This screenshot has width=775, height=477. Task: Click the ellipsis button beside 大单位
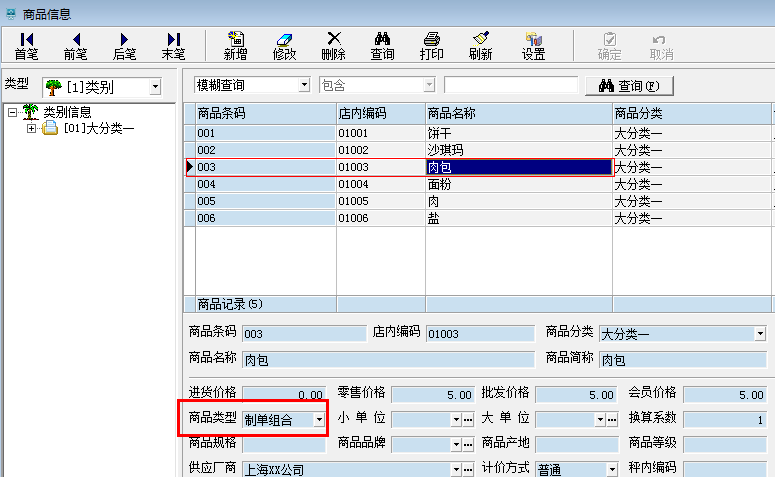612,420
